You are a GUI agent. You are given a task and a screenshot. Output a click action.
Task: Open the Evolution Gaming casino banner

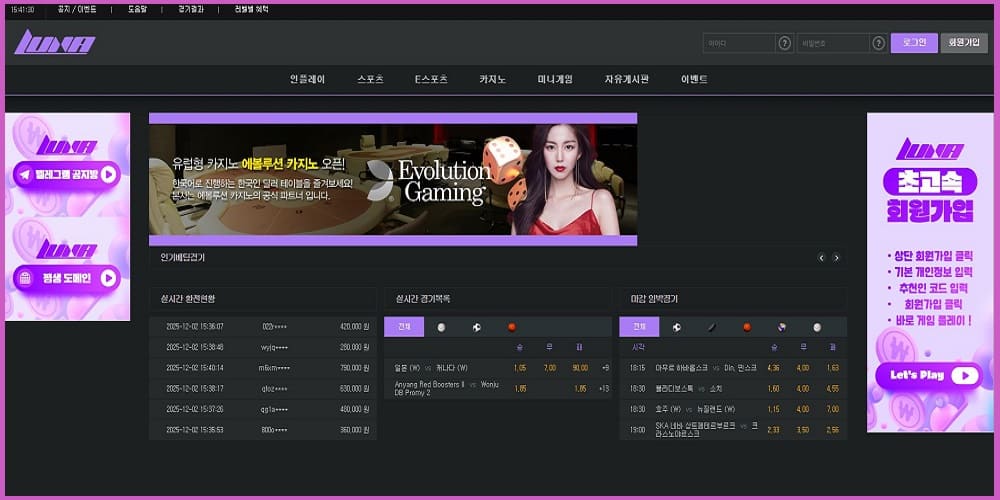[x=392, y=180]
